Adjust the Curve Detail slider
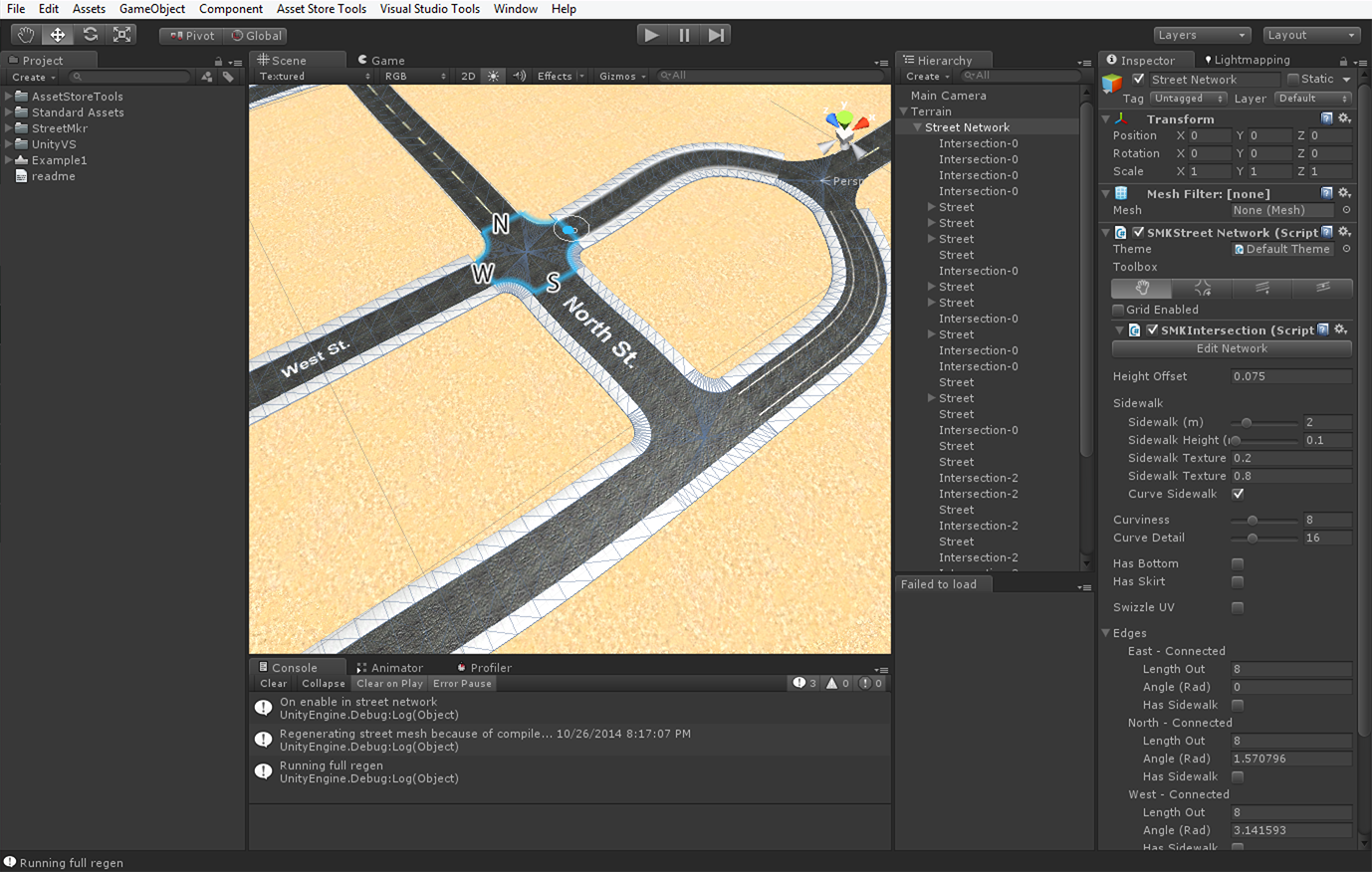Viewport: 1372px width, 872px height. (1264, 538)
